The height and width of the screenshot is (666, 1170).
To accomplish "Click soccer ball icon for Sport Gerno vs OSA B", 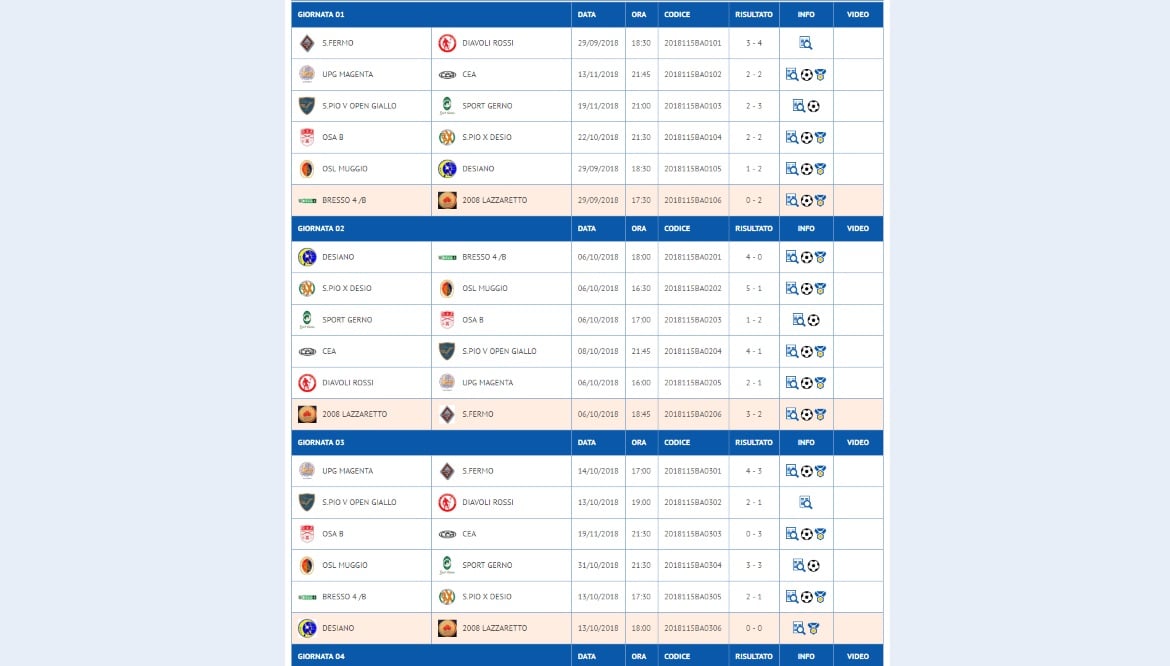I will point(813,320).
